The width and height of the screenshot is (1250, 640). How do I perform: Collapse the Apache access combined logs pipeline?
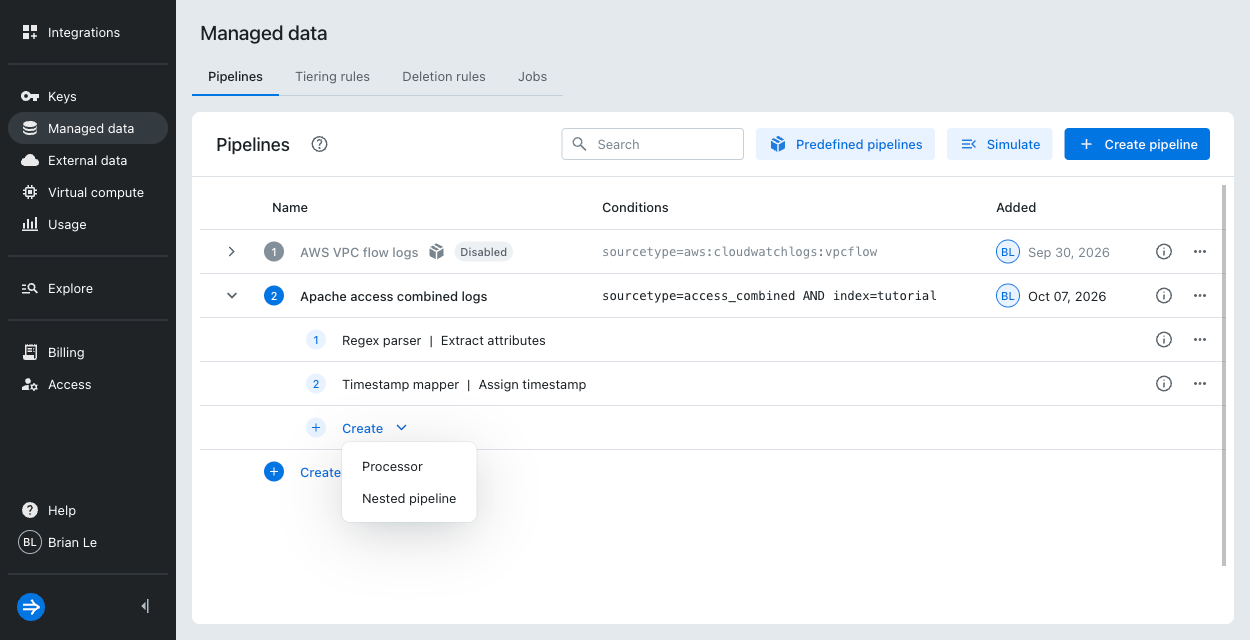(231, 296)
